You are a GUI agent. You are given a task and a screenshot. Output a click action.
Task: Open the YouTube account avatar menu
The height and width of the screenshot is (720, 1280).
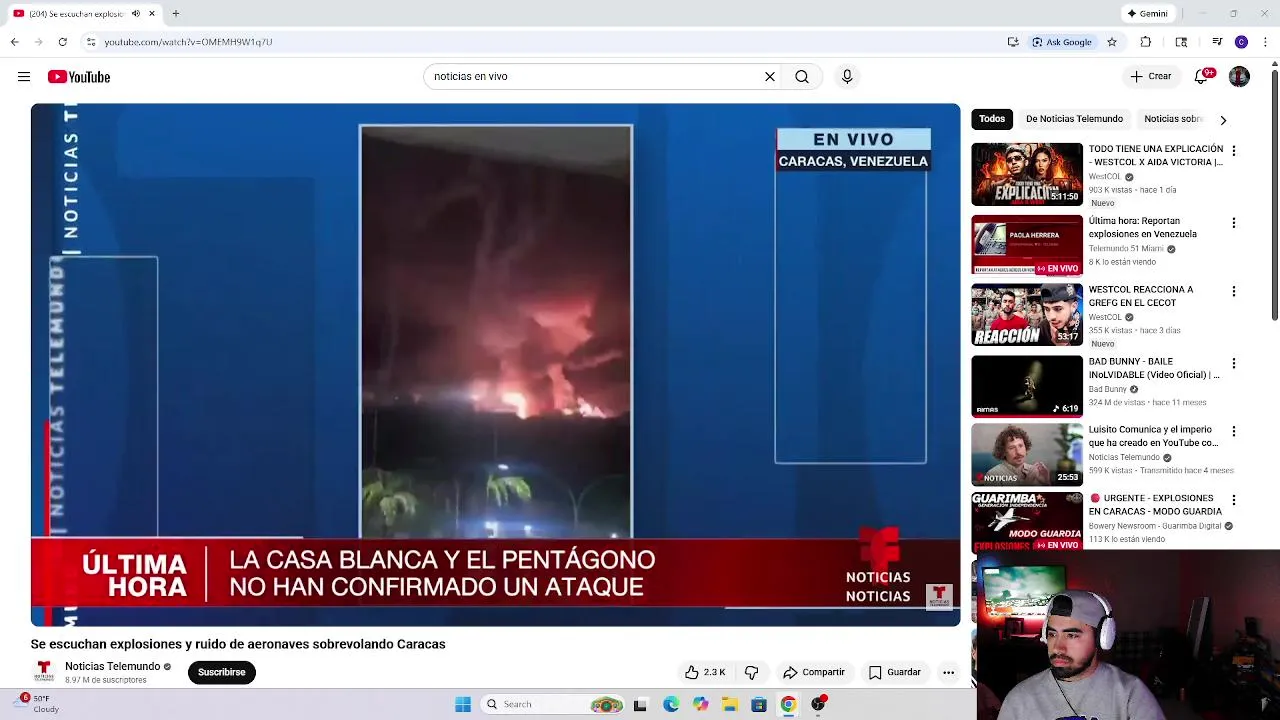point(1239,76)
